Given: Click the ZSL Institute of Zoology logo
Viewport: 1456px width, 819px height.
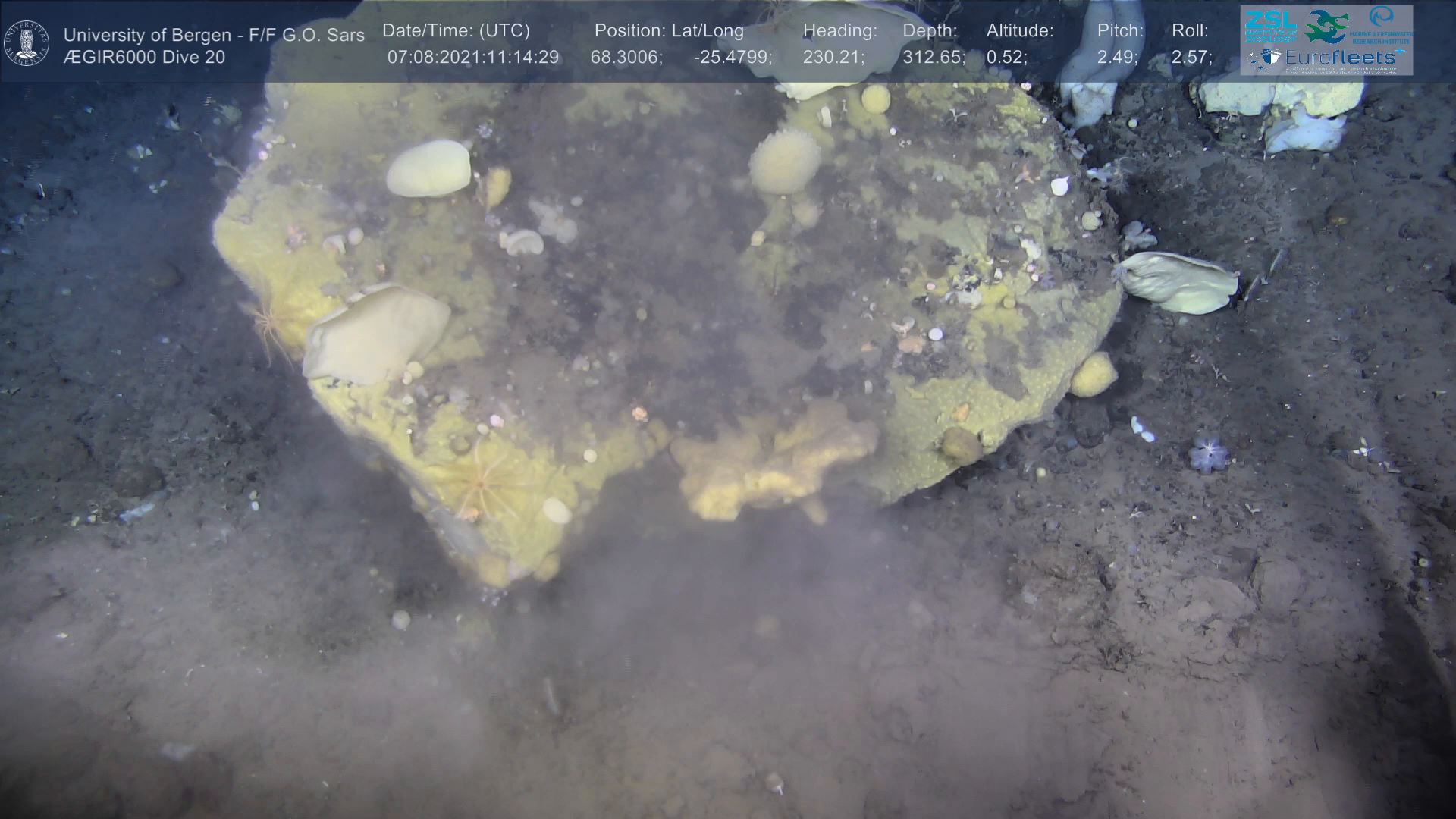Looking at the screenshot, I should coord(1270,27).
